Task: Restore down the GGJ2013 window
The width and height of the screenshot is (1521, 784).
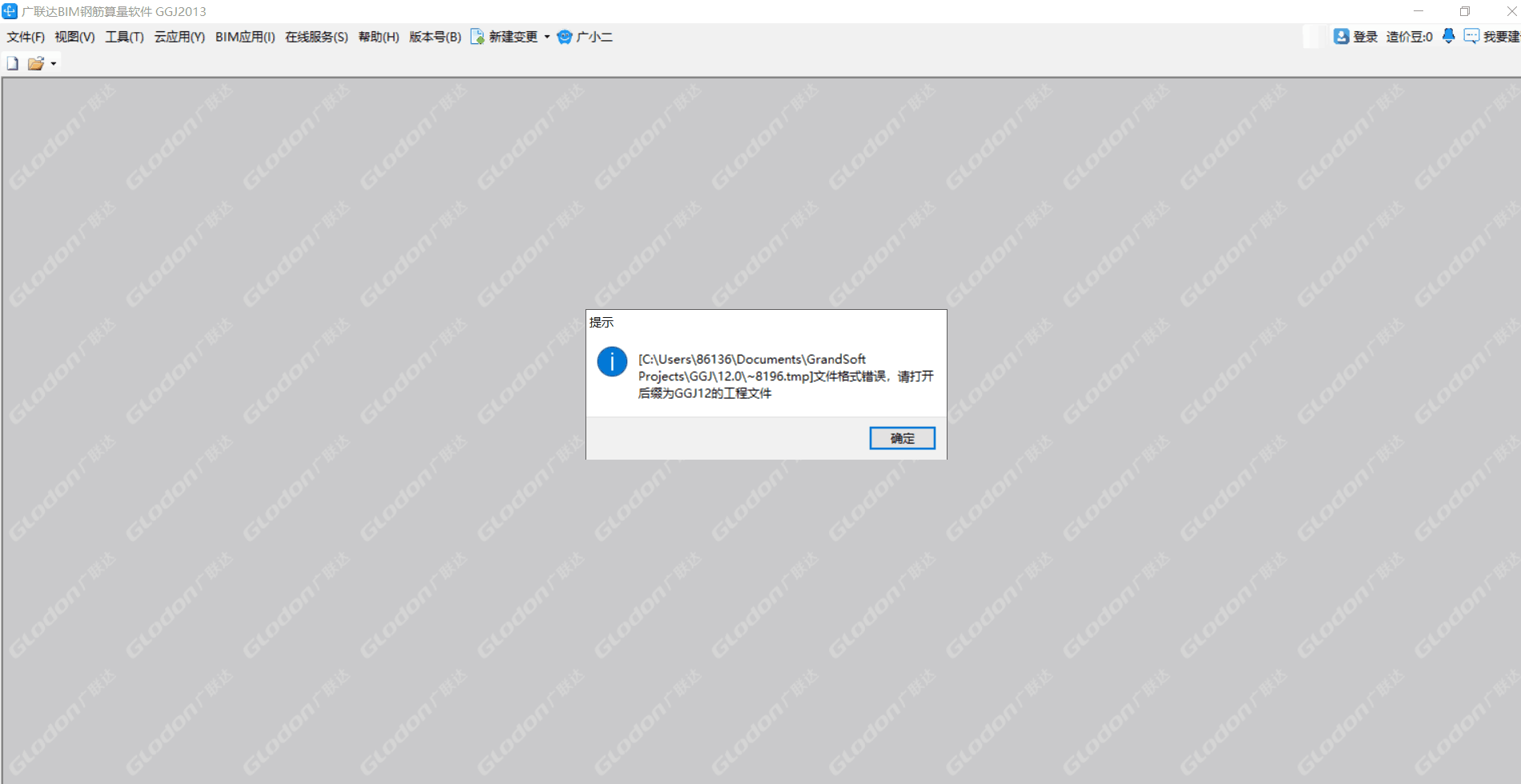Action: pyautogui.click(x=1465, y=11)
